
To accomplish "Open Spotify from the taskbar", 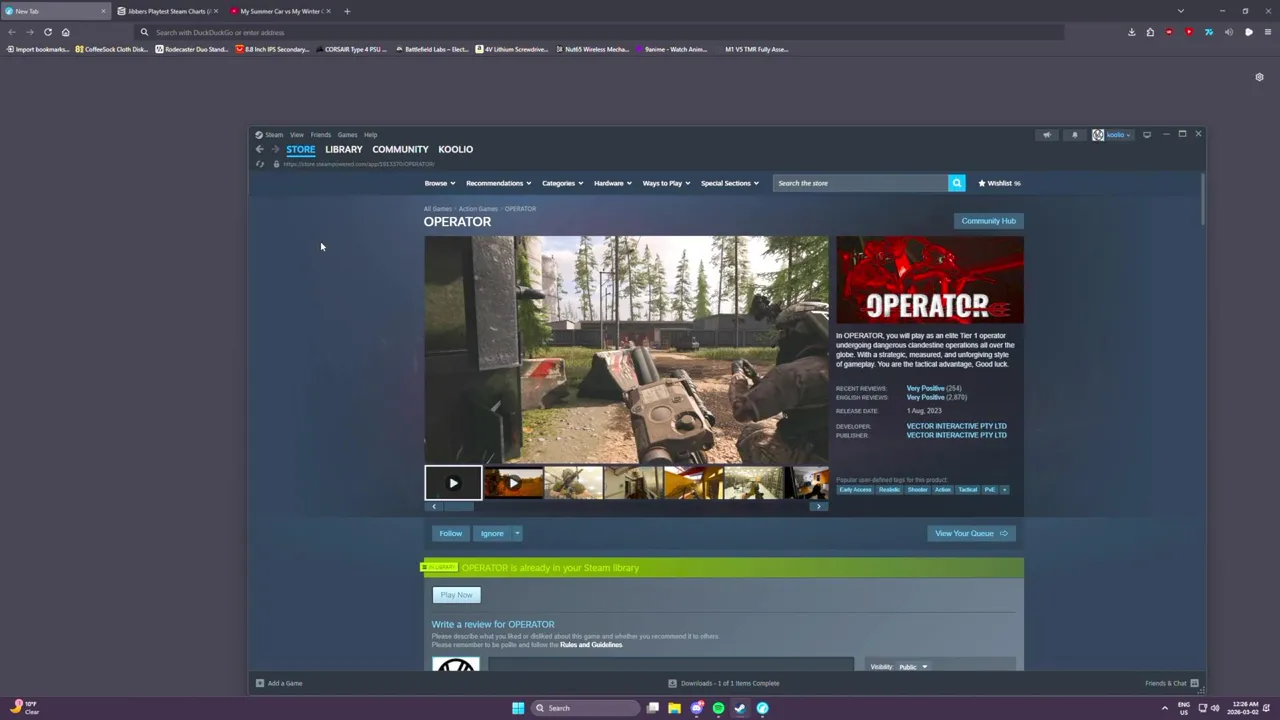I will click(718, 708).
